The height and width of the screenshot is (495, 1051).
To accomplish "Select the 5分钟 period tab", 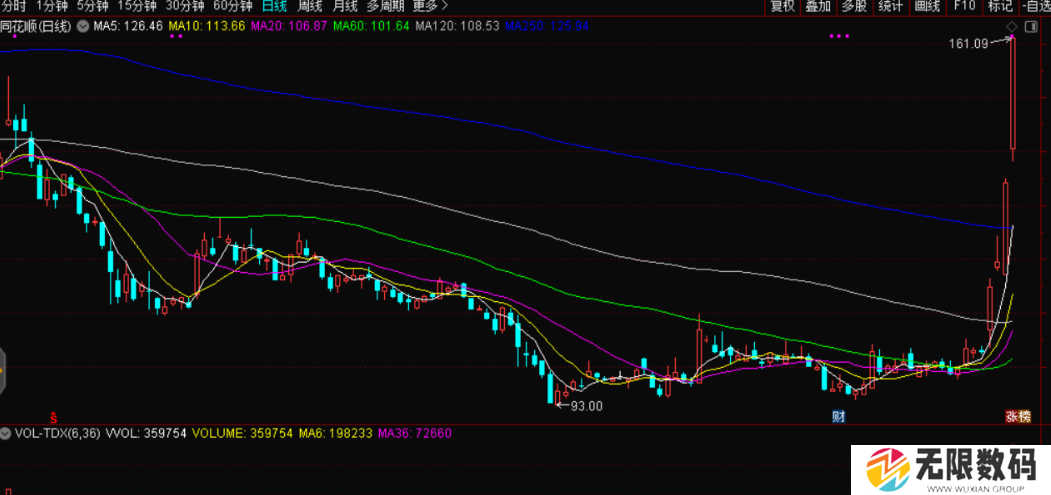I will (x=92, y=7).
